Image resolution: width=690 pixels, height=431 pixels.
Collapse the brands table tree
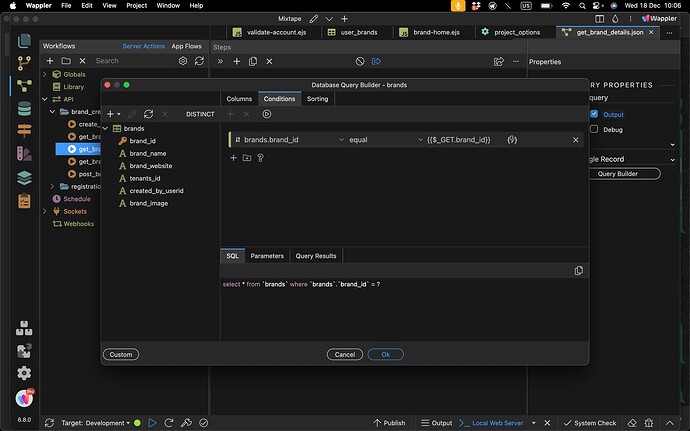click(x=106, y=129)
